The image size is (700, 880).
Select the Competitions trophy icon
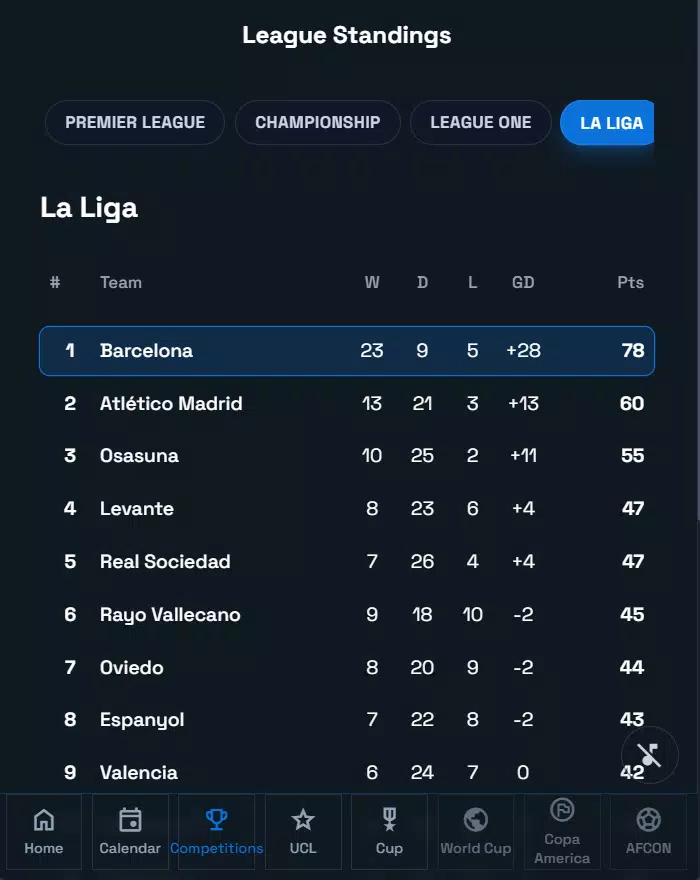click(216, 821)
